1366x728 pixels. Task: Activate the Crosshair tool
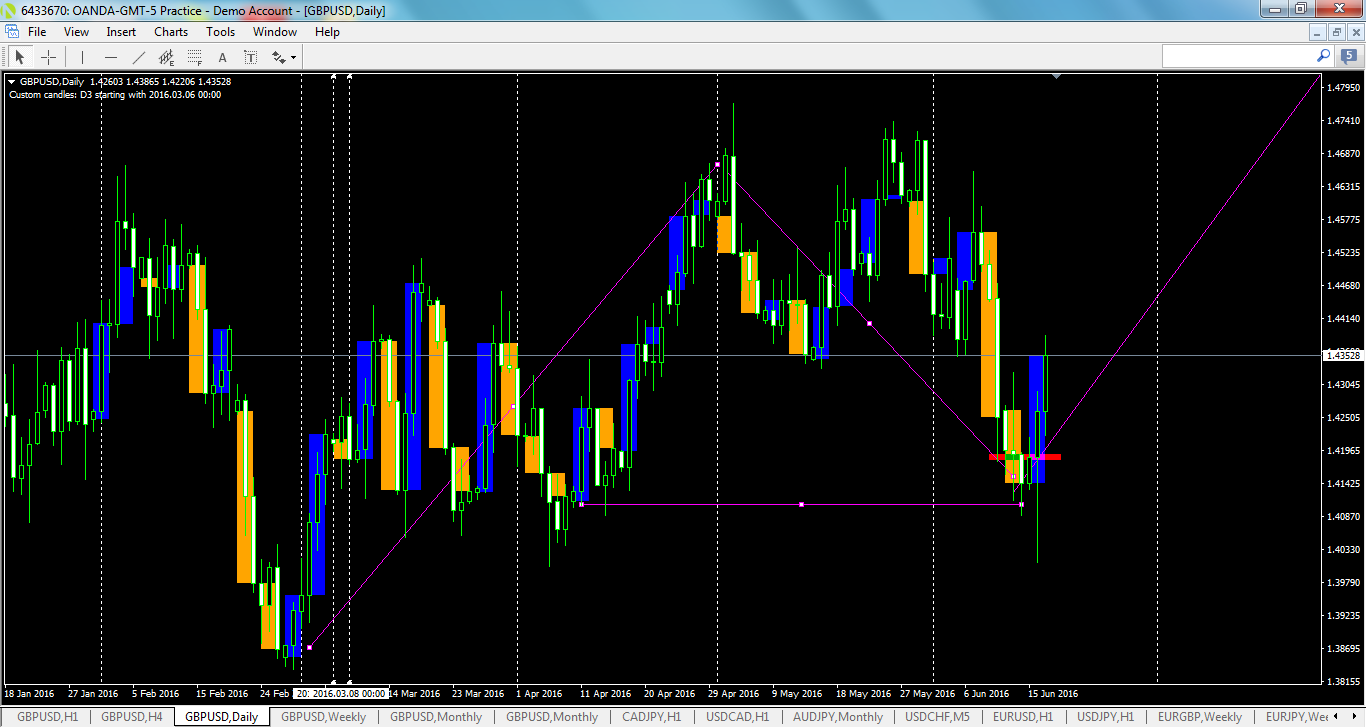pyautogui.click(x=47, y=57)
